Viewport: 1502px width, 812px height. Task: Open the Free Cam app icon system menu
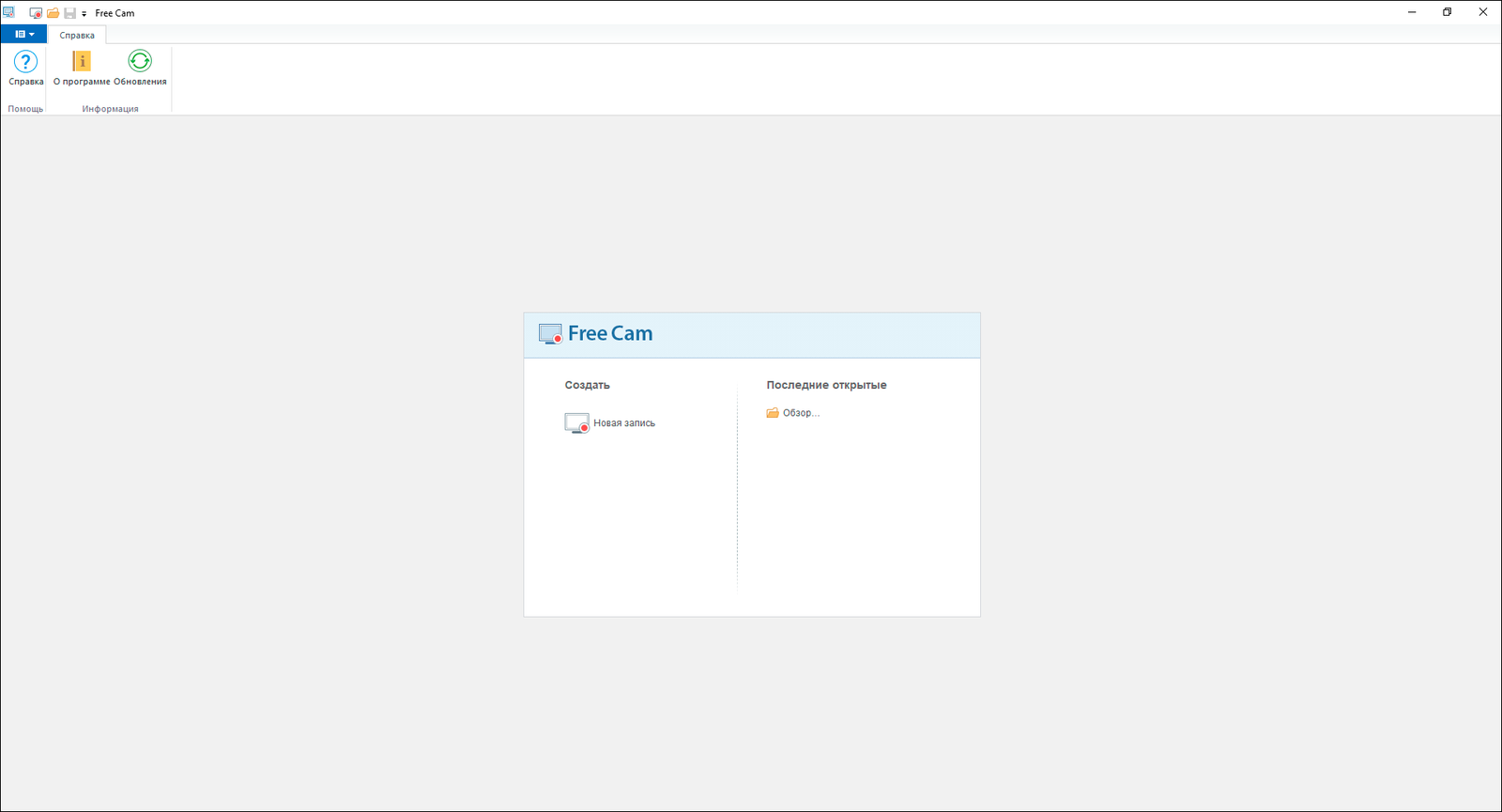(8, 12)
